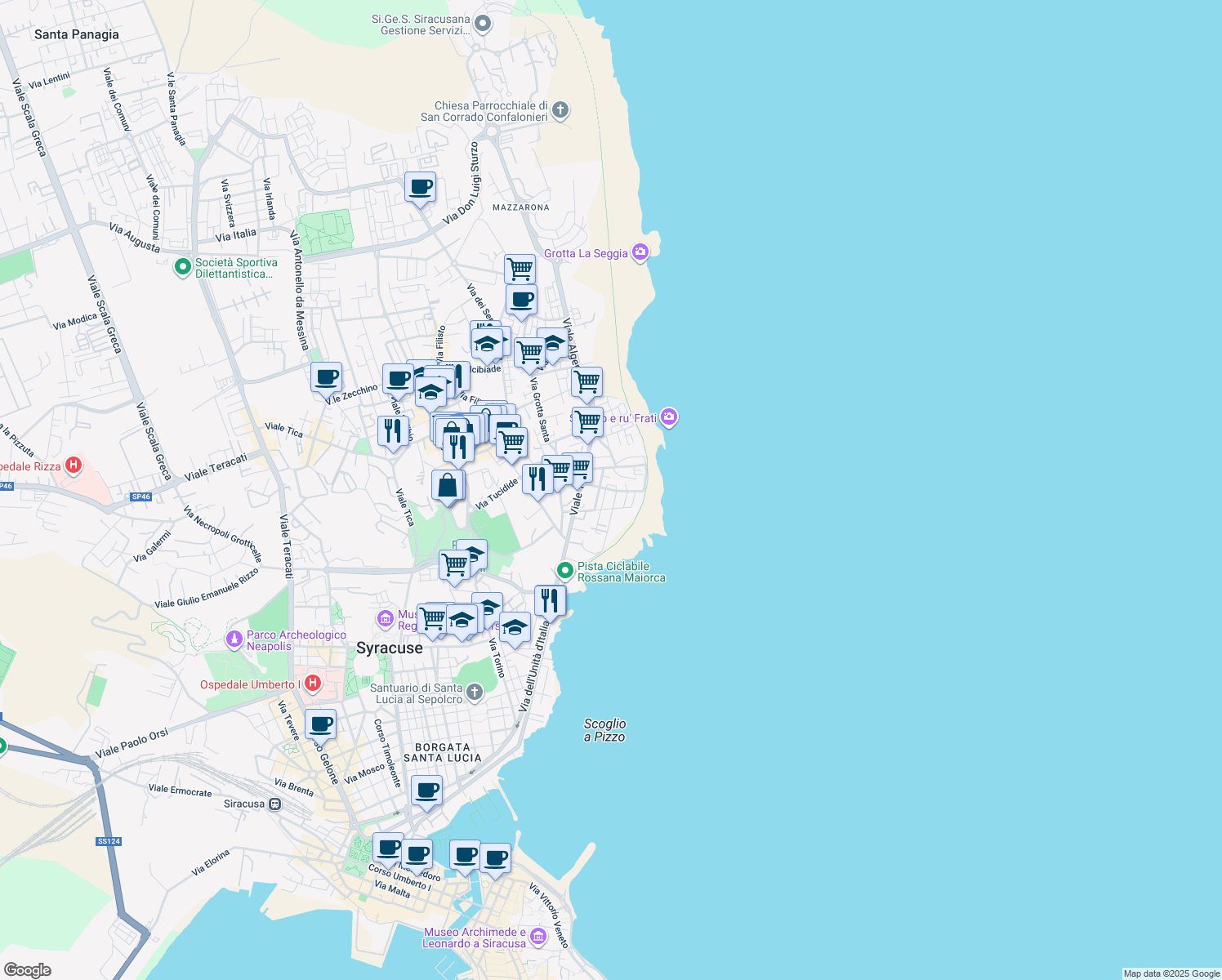Click the Google logo
This screenshot has width=1222, height=980.
[27, 970]
